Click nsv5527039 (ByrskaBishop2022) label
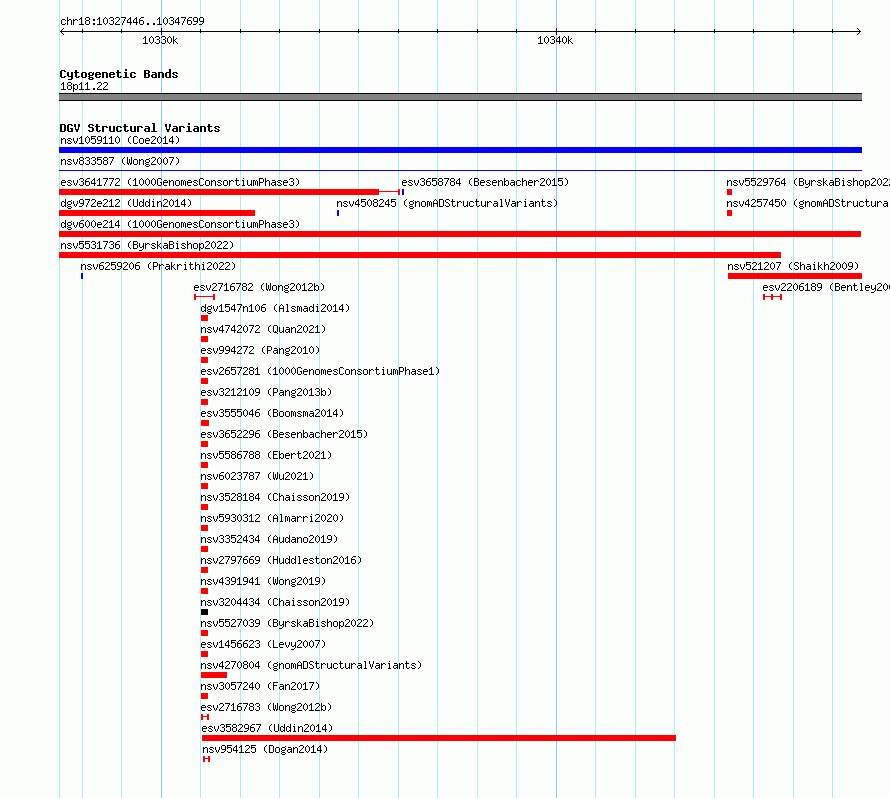 coord(287,623)
